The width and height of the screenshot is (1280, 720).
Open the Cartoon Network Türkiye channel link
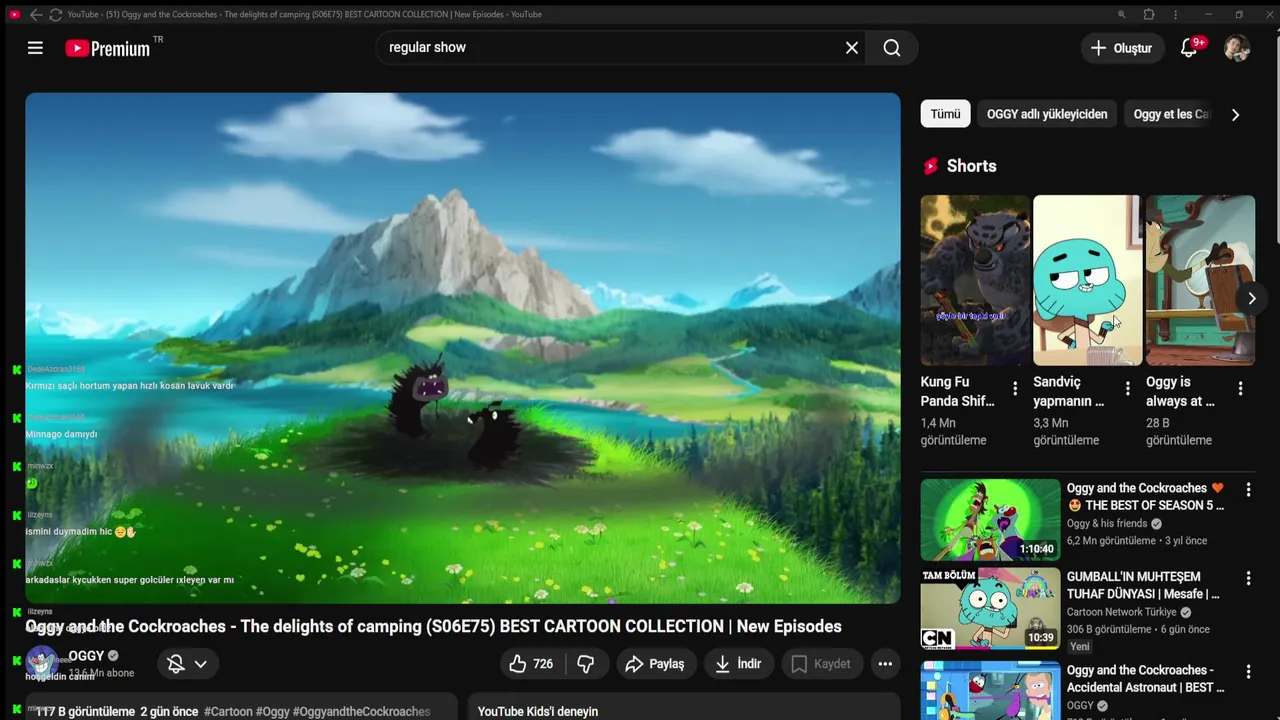(x=1122, y=612)
